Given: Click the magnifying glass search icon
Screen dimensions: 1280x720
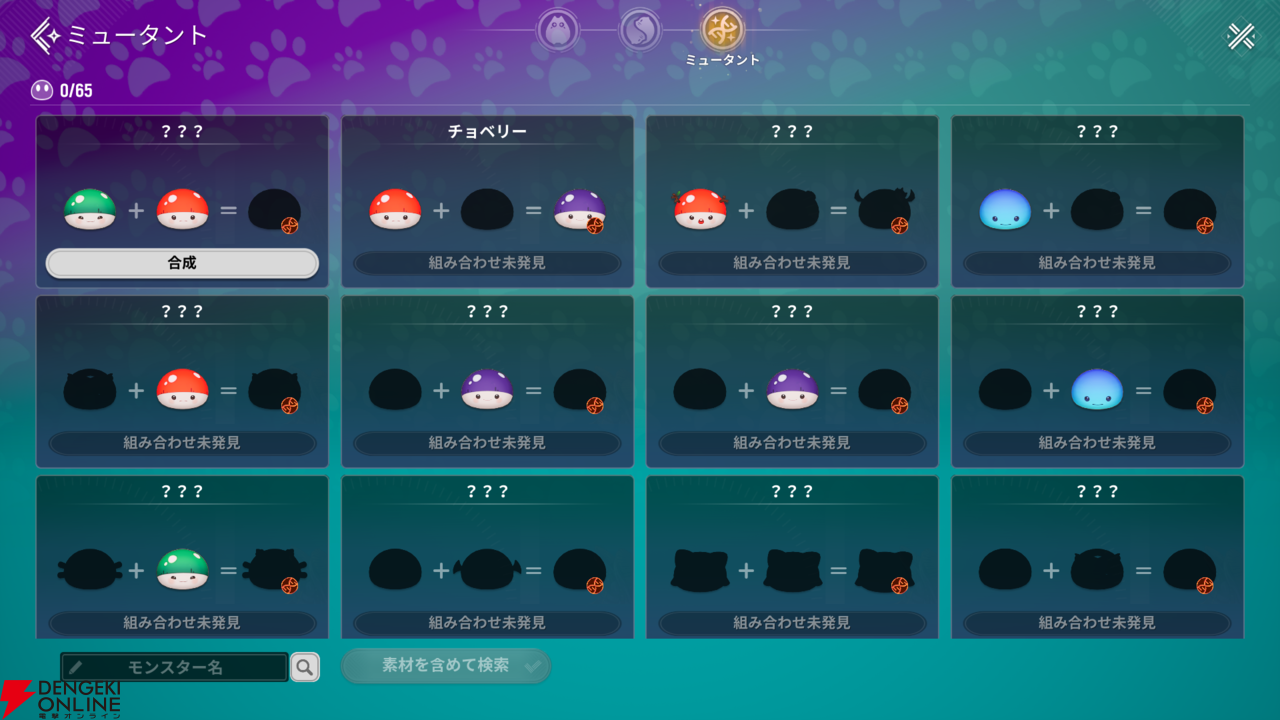Looking at the screenshot, I should (305, 667).
